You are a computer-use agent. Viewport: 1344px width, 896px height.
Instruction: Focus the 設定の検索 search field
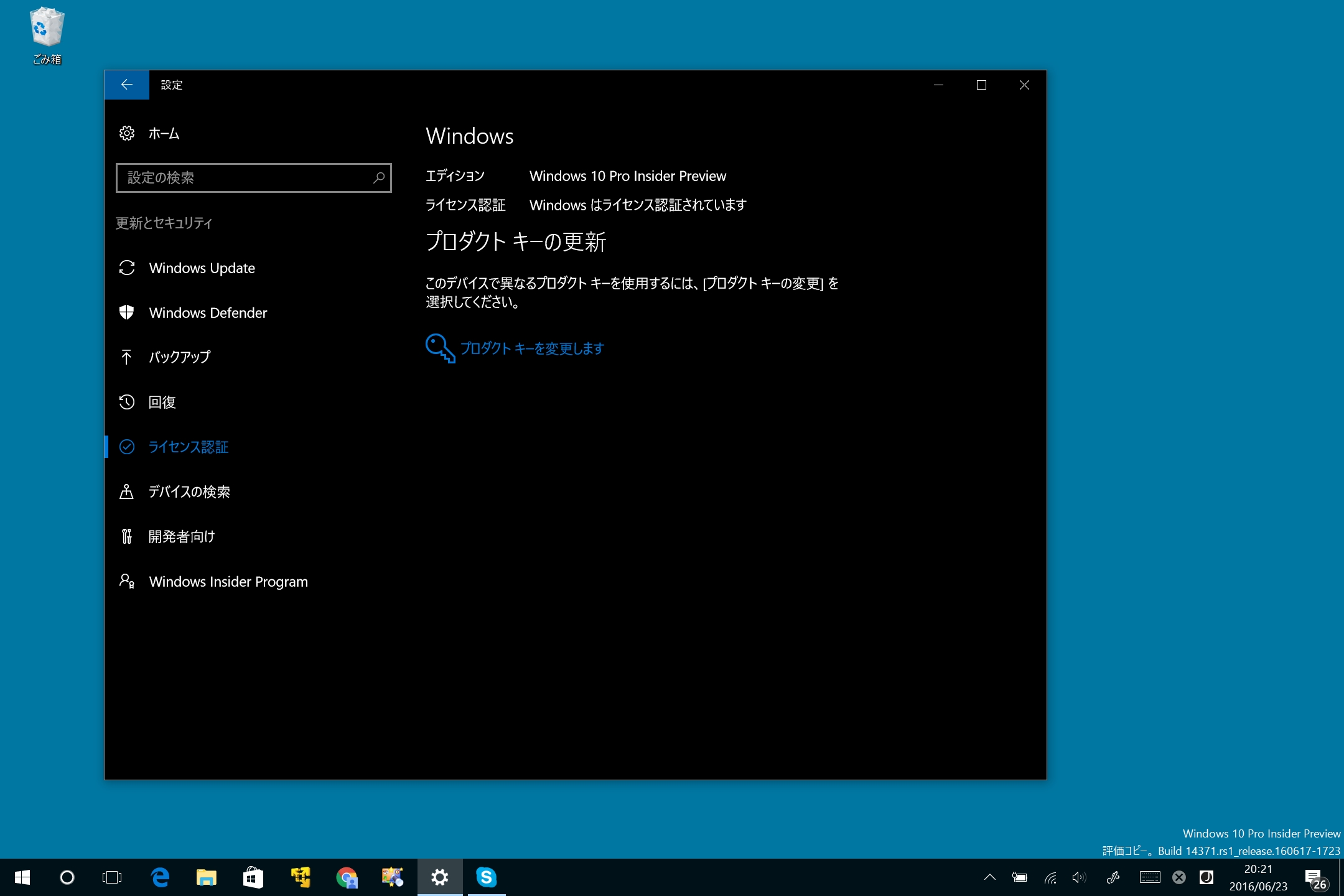246,178
